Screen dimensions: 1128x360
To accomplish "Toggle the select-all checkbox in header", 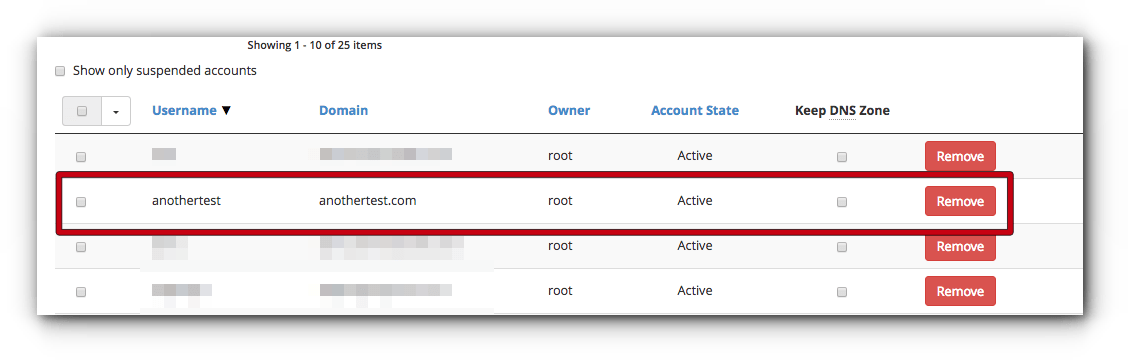I will [x=82, y=112].
